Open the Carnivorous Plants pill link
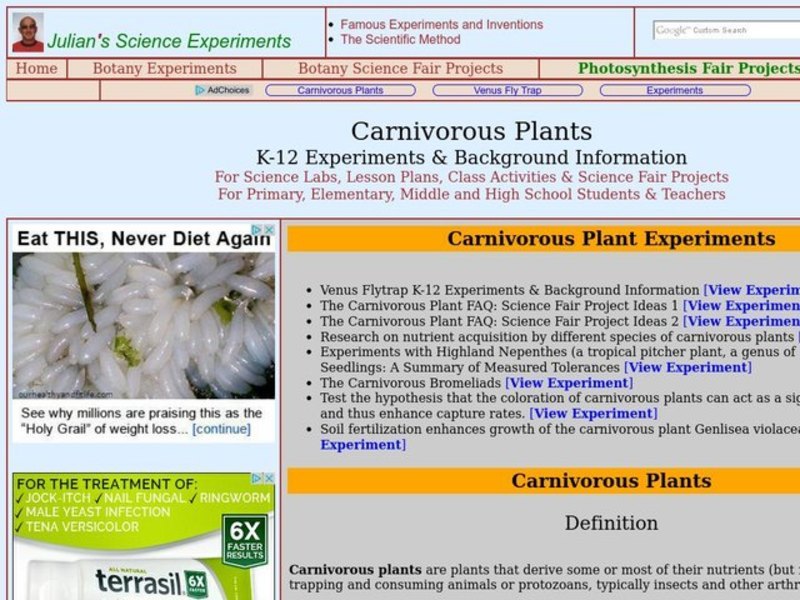 [x=342, y=89]
